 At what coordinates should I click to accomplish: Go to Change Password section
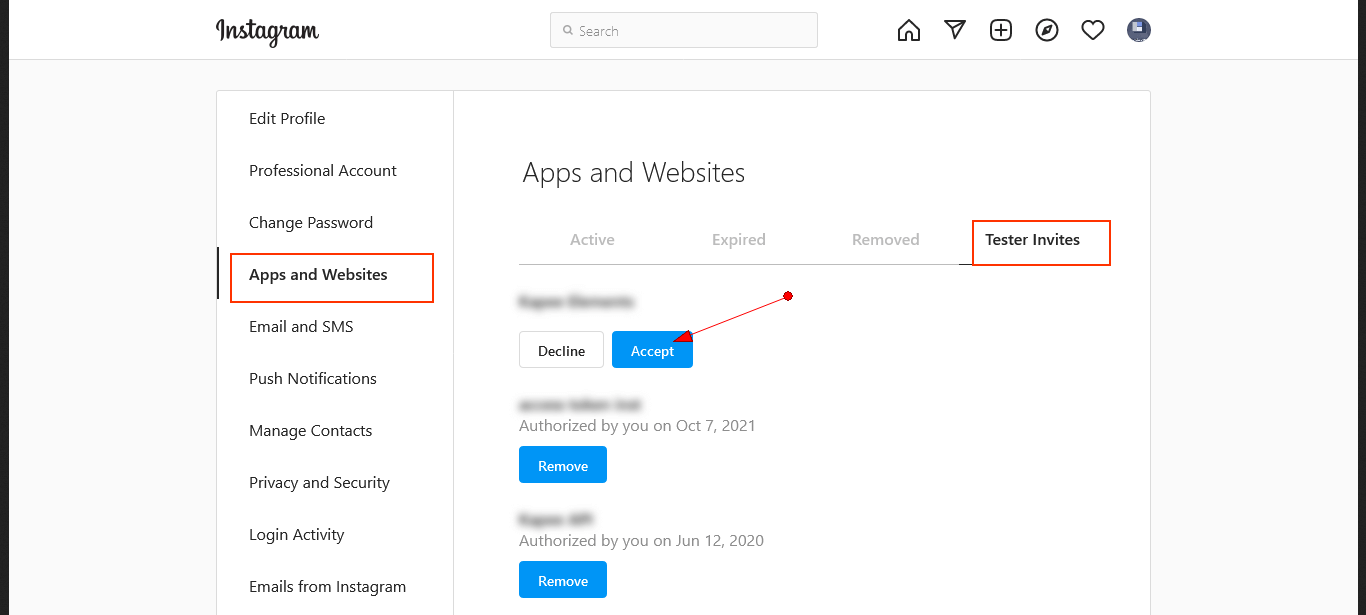311,223
